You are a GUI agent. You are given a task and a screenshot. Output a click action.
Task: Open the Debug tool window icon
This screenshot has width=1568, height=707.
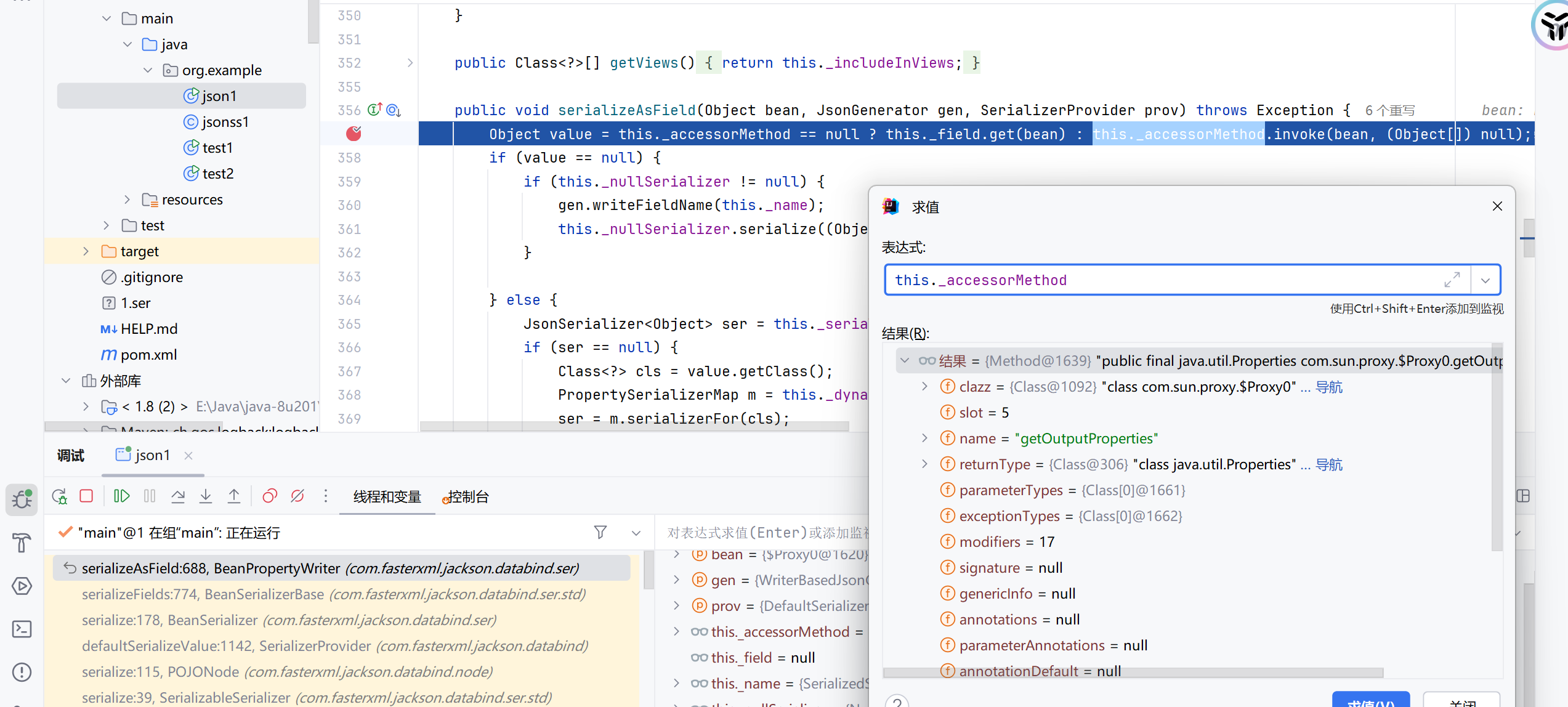tap(22, 499)
